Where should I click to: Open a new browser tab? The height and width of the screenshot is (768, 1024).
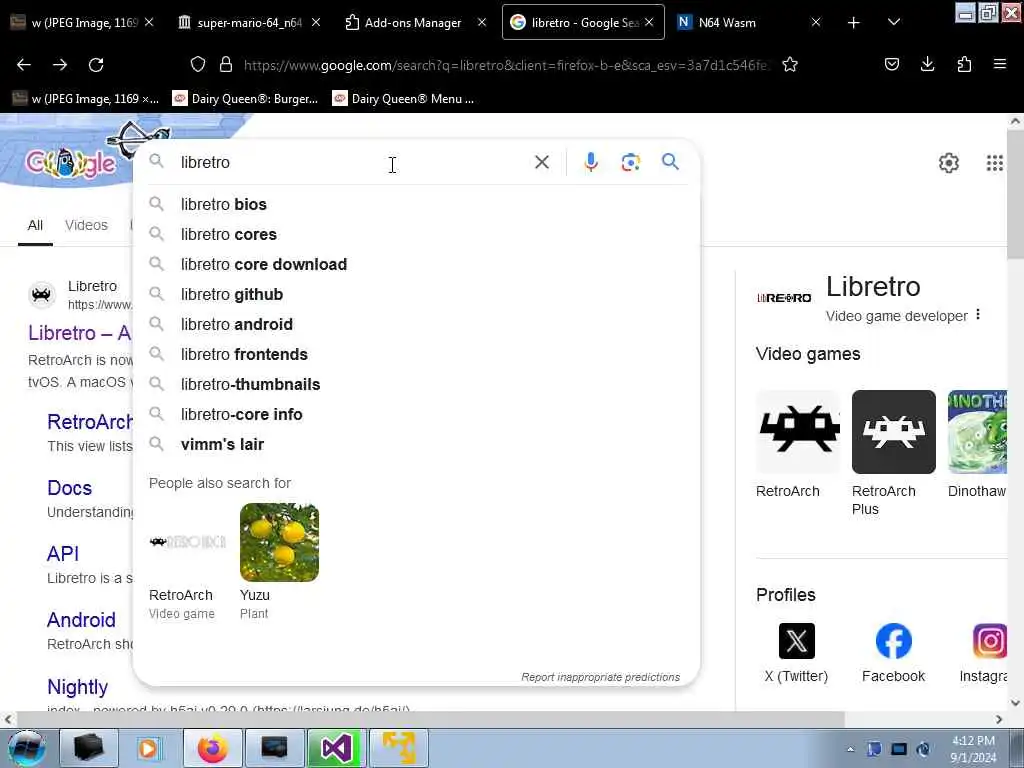point(854,23)
